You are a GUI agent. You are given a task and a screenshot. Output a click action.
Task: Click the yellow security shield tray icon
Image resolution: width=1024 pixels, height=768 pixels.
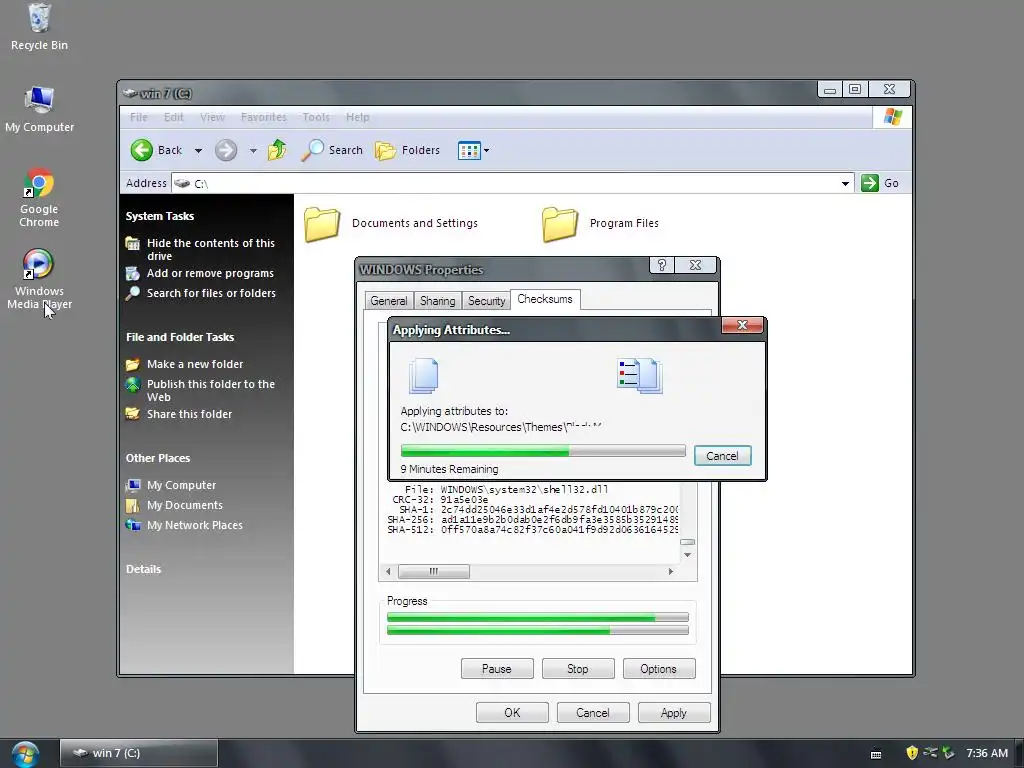coord(912,753)
